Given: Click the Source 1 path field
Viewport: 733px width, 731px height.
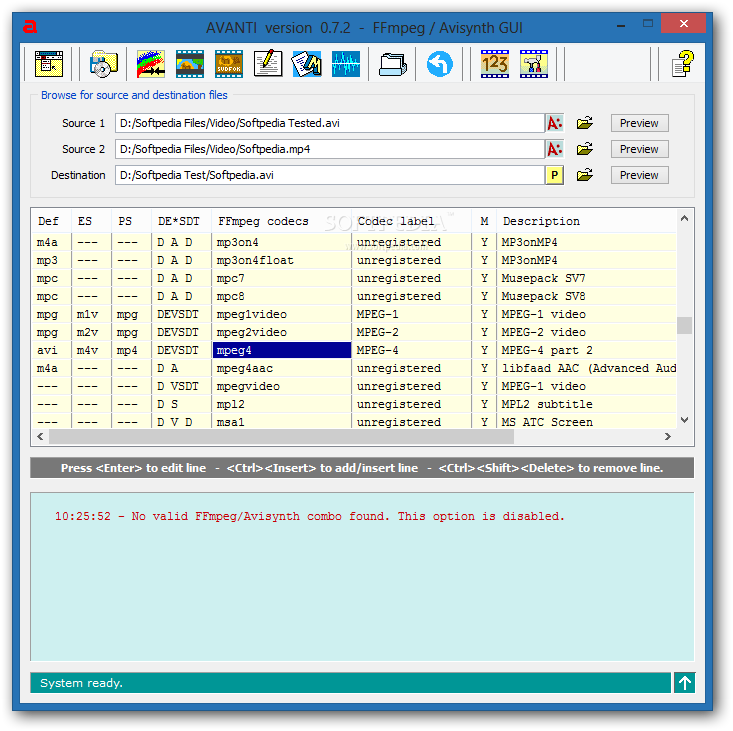Looking at the screenshot, I should (x=330, y=123).
